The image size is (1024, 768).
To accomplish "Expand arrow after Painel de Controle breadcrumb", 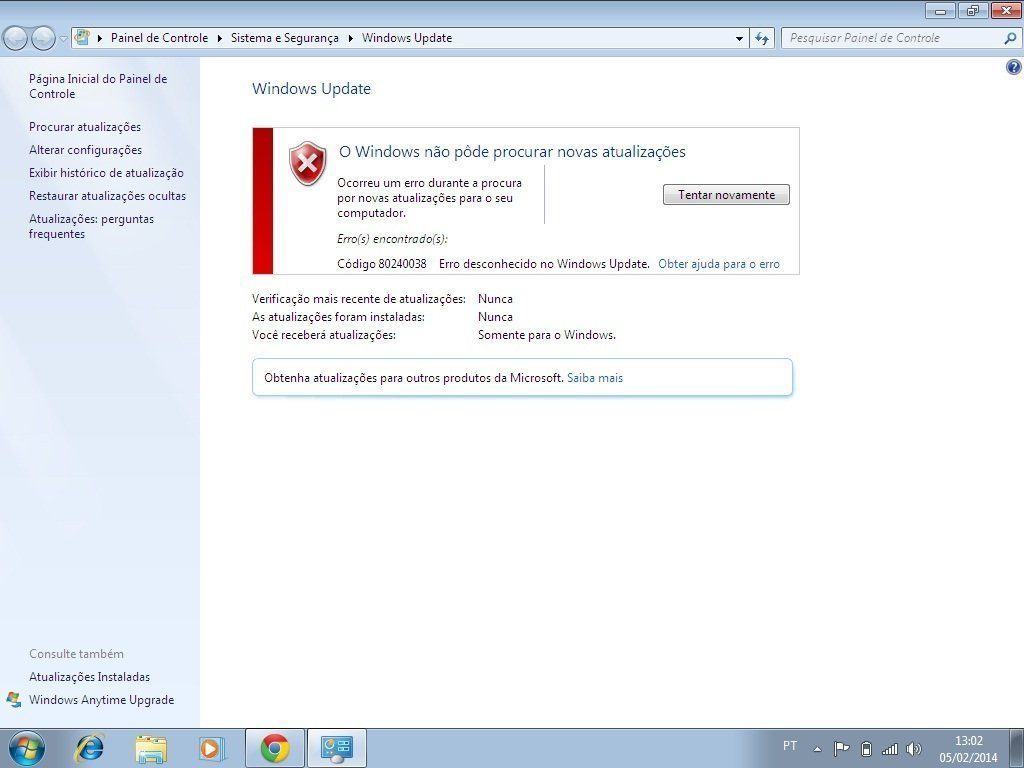I will point(220,38).
